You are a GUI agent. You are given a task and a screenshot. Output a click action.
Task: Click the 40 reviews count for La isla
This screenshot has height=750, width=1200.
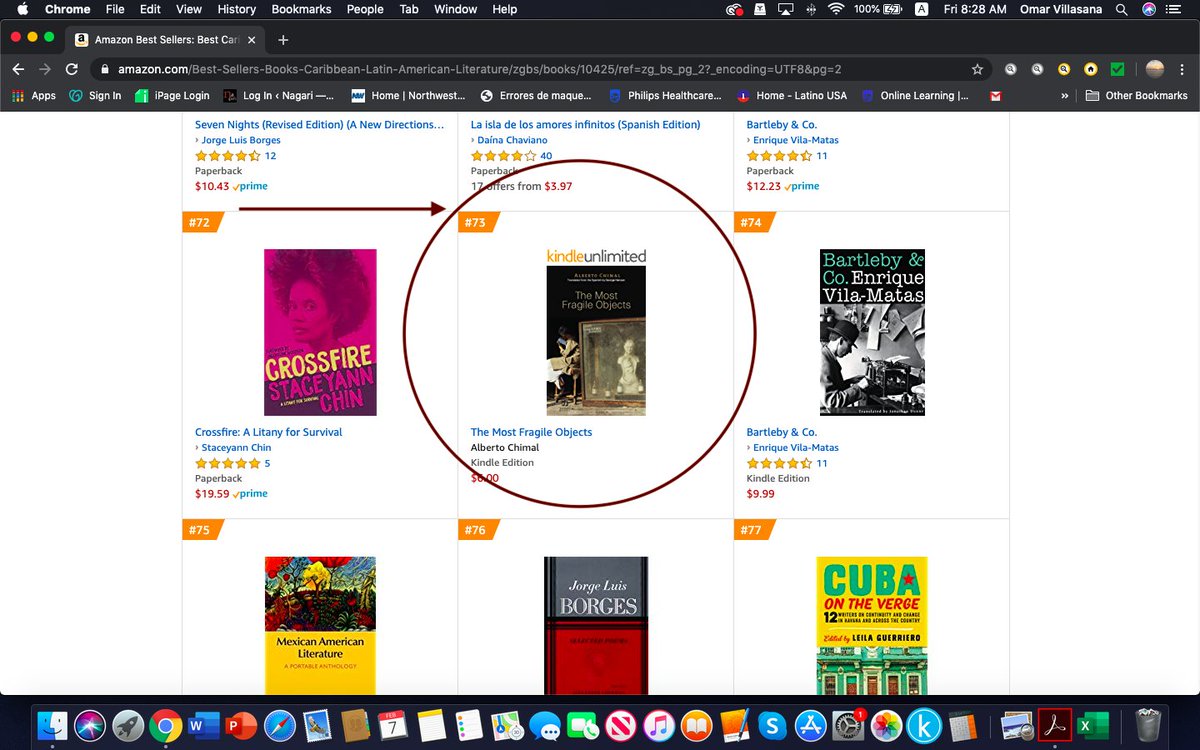pyautogui.click(x=546, y=156)
